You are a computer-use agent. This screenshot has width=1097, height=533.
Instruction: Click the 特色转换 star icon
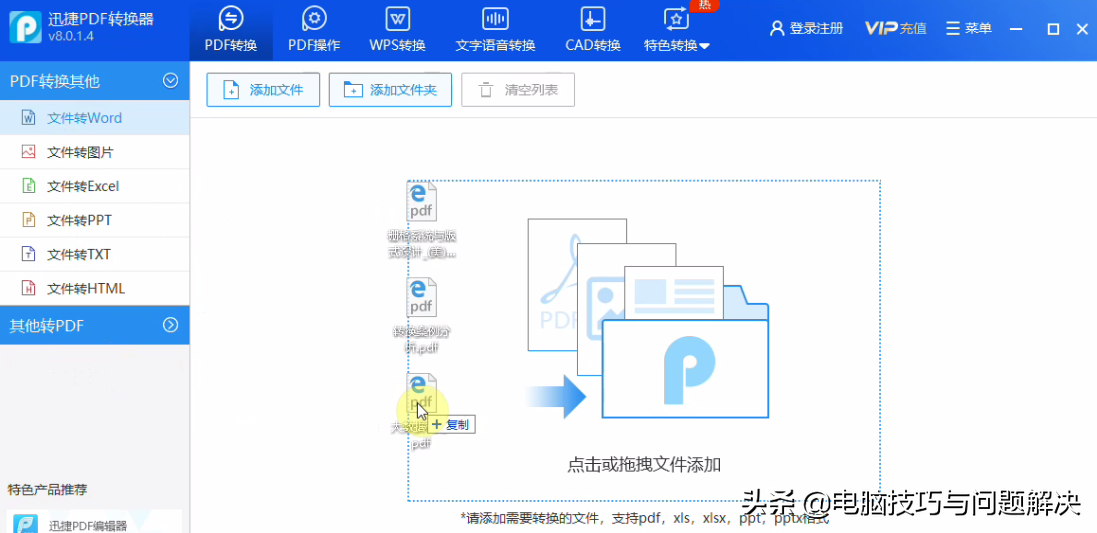676,18
